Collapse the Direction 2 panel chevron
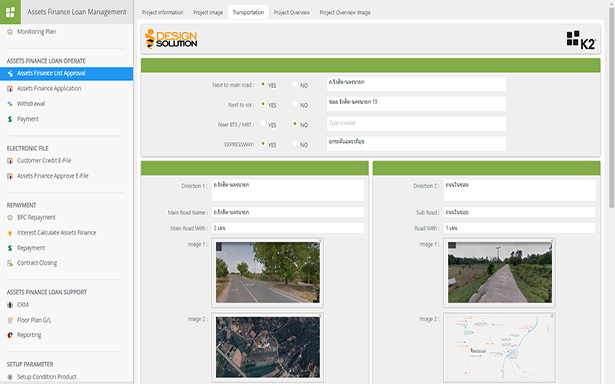Image resolution: width=615 pixels, height=384 pixels. 591,168
